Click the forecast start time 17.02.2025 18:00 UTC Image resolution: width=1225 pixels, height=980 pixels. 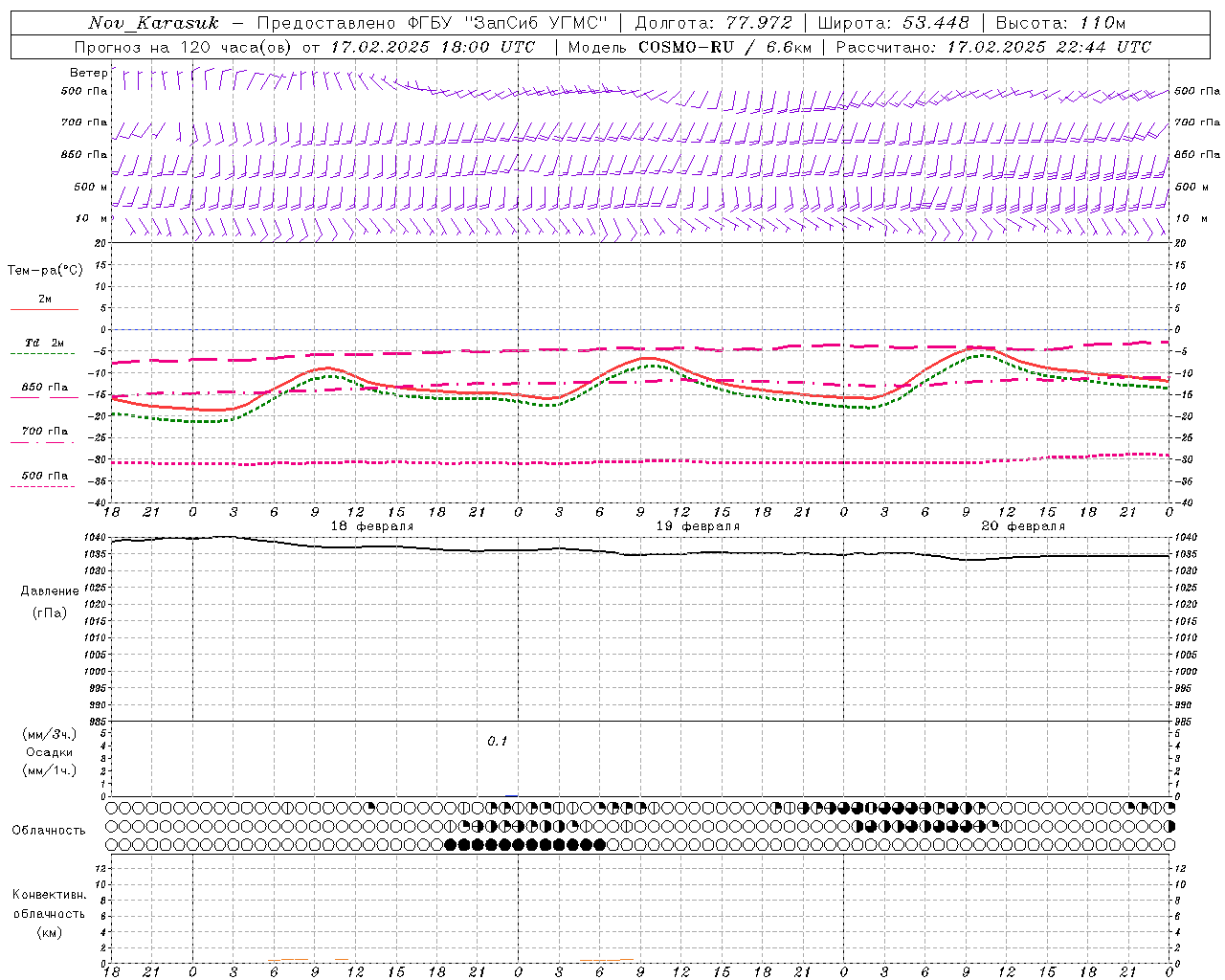(x=433, y=47)
